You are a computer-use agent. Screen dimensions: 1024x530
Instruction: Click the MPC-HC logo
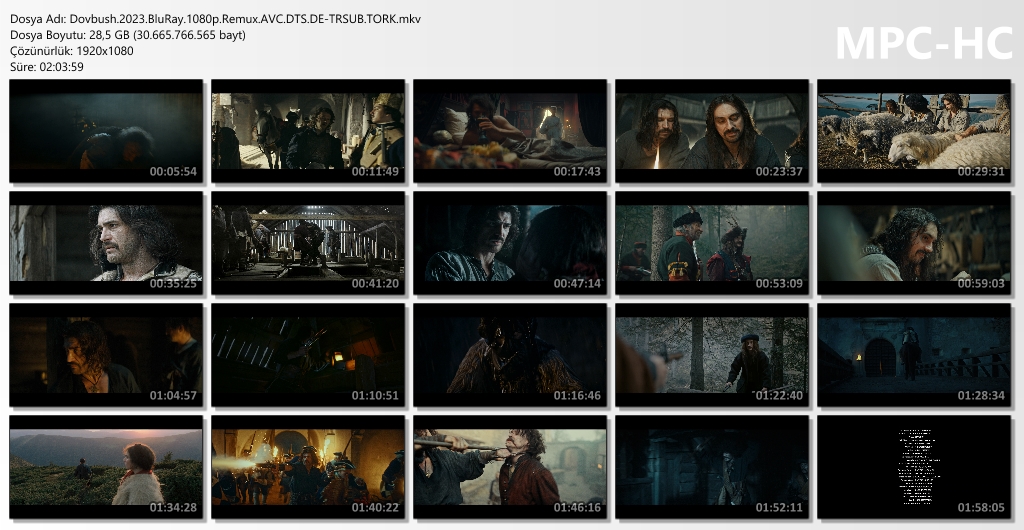(922, 43)
